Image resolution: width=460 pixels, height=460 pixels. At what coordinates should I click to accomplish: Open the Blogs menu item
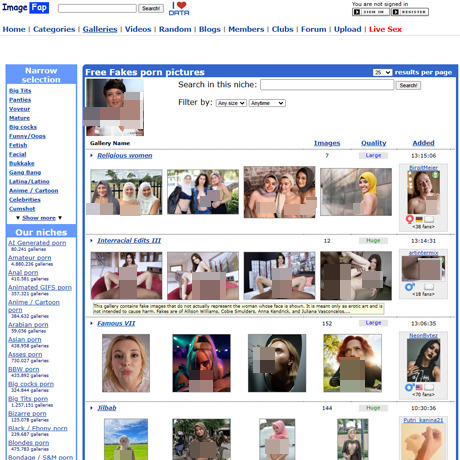[210, 29]
